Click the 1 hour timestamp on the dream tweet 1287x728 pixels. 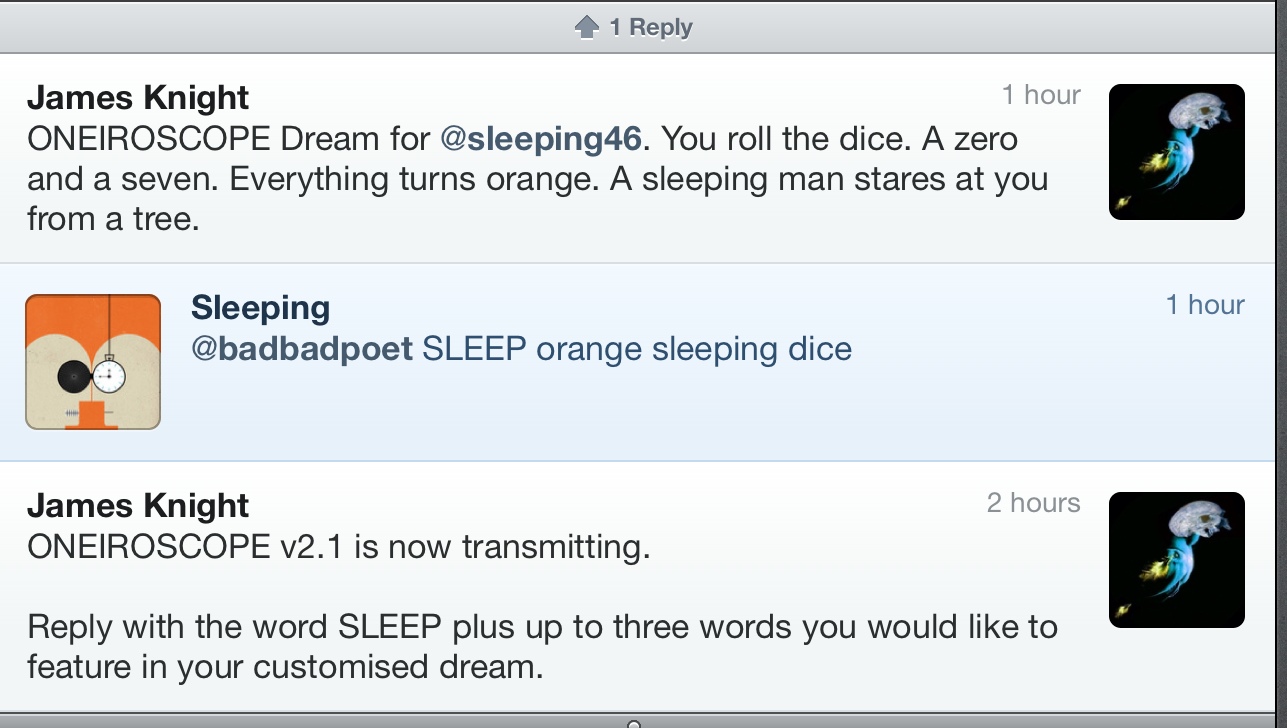tap(1041, 95)
